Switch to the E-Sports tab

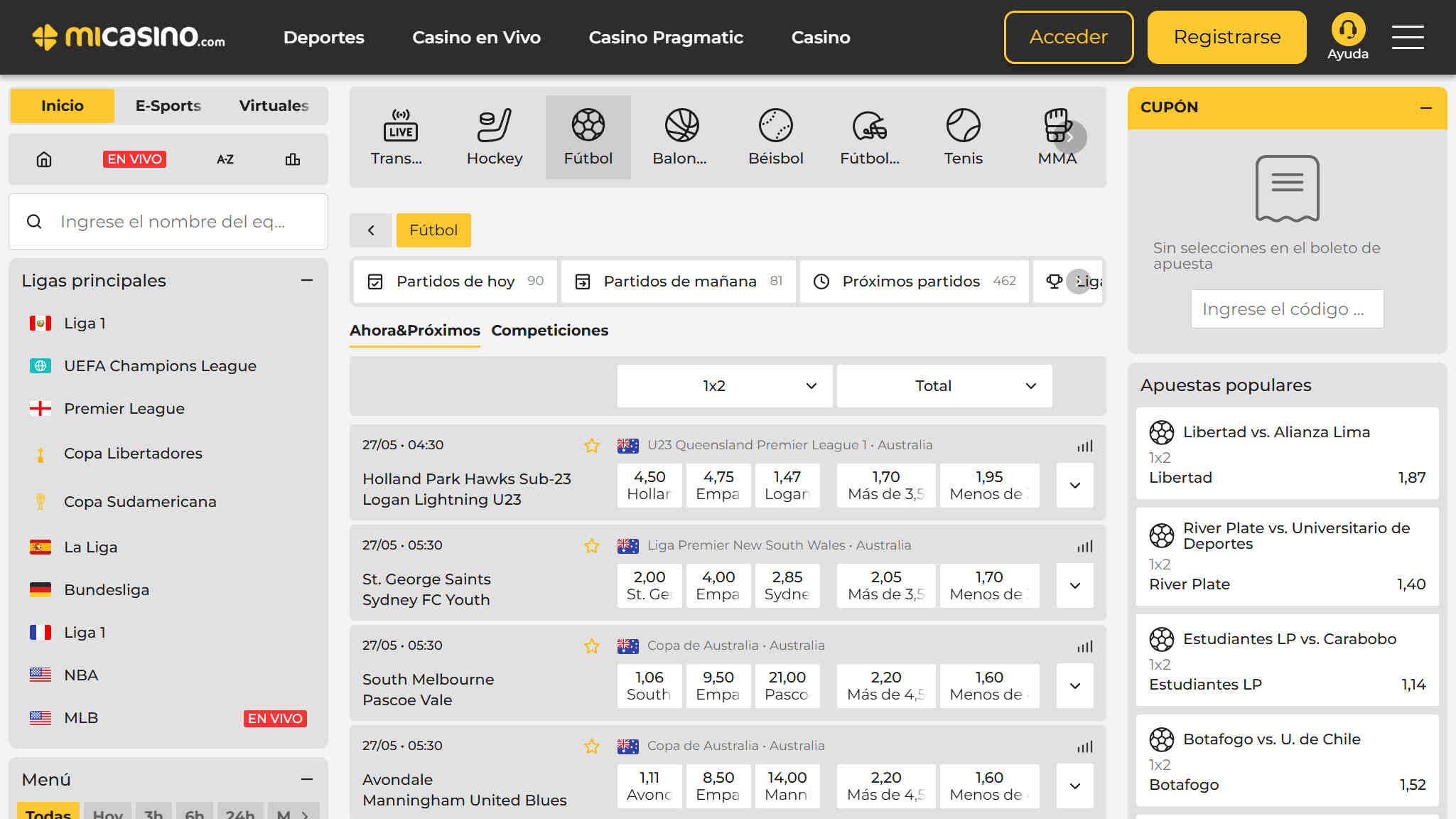coord(168,106)
